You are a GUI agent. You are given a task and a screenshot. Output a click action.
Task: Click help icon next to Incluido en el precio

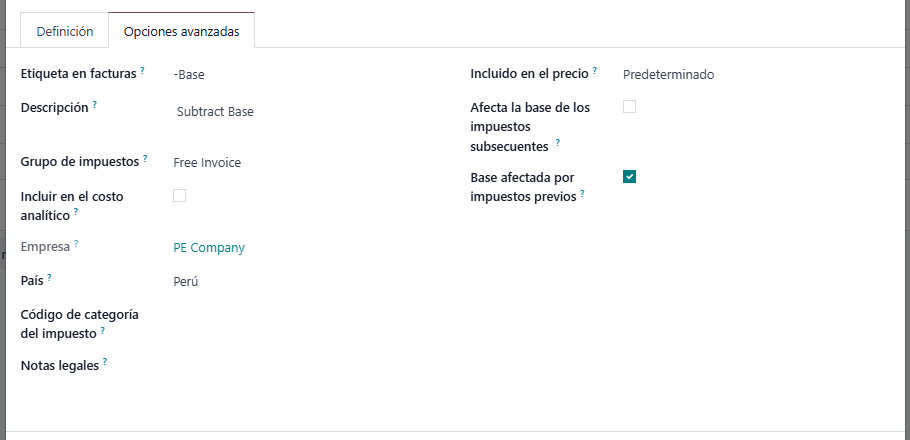595,70
